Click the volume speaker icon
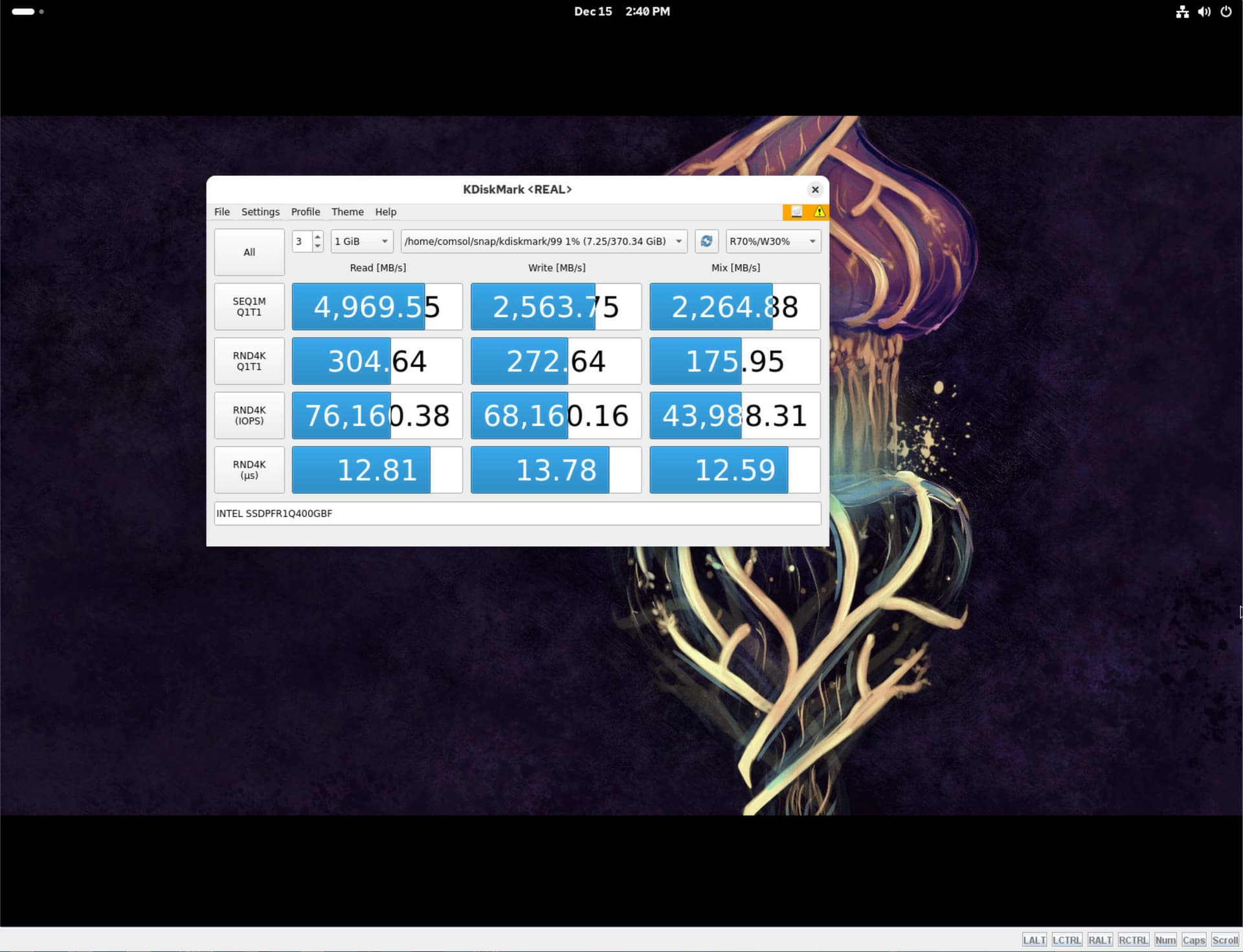The width and height of the screenshot is (1243, 952). (x=1204, y=12)
